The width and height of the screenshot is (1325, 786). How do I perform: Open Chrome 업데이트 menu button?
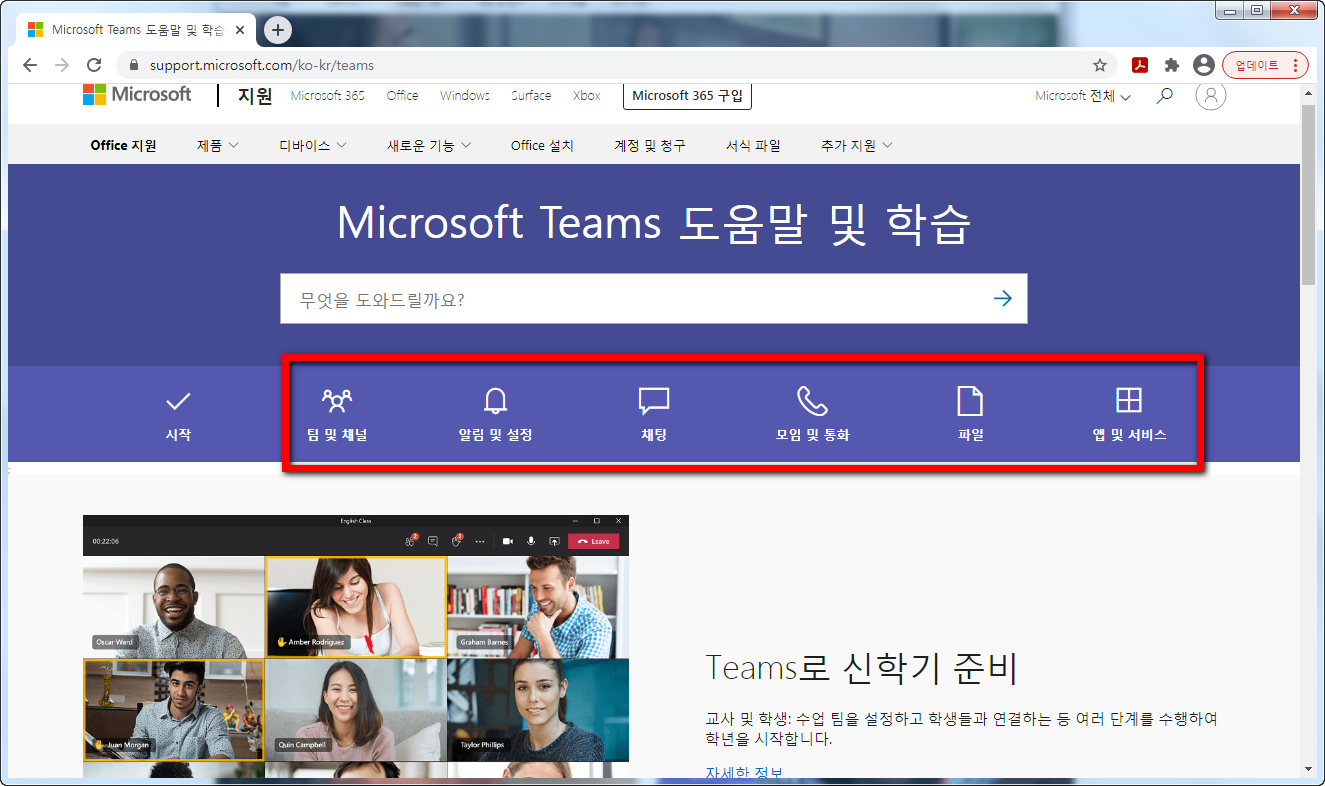[x=1265, y=65]
